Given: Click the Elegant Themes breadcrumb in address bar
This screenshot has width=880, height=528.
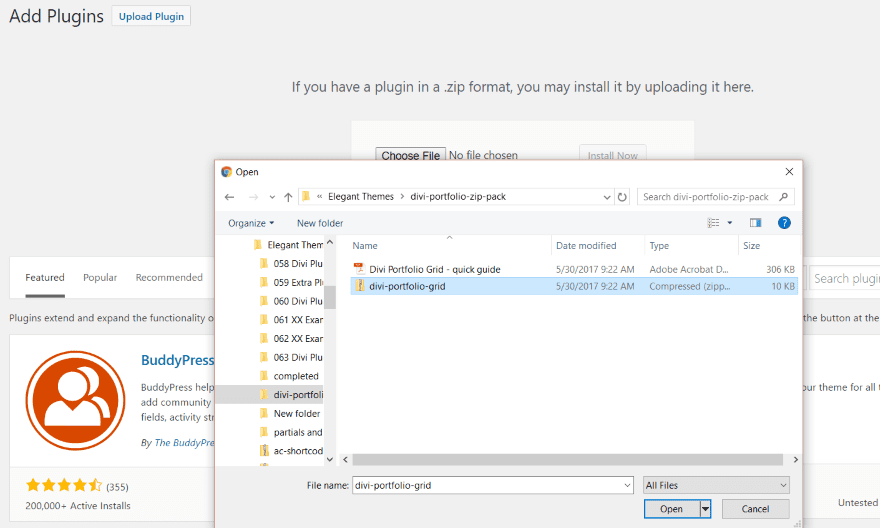Looking at the screenshot, I should pyautogui.click(x=361, y=196).
